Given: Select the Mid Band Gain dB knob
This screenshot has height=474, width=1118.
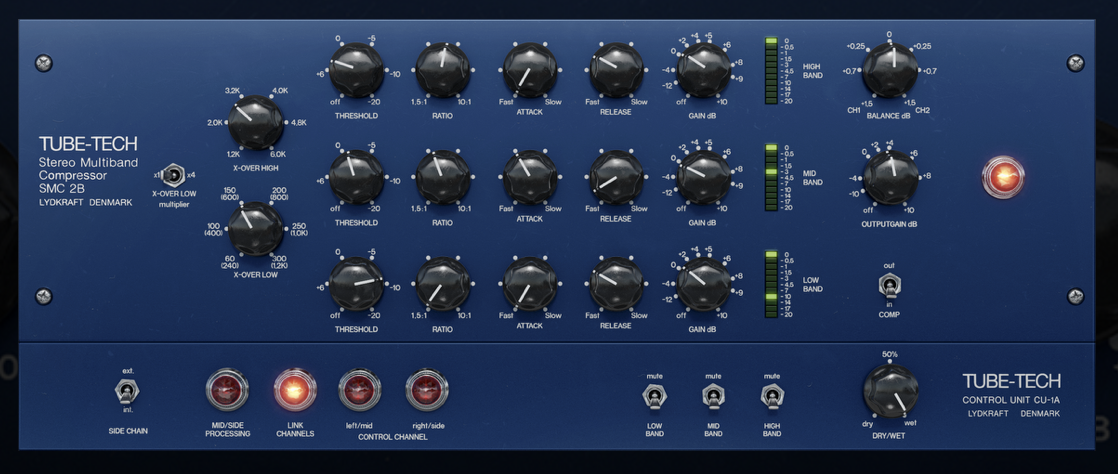Looking at the screenshot, I should point(704,177).
